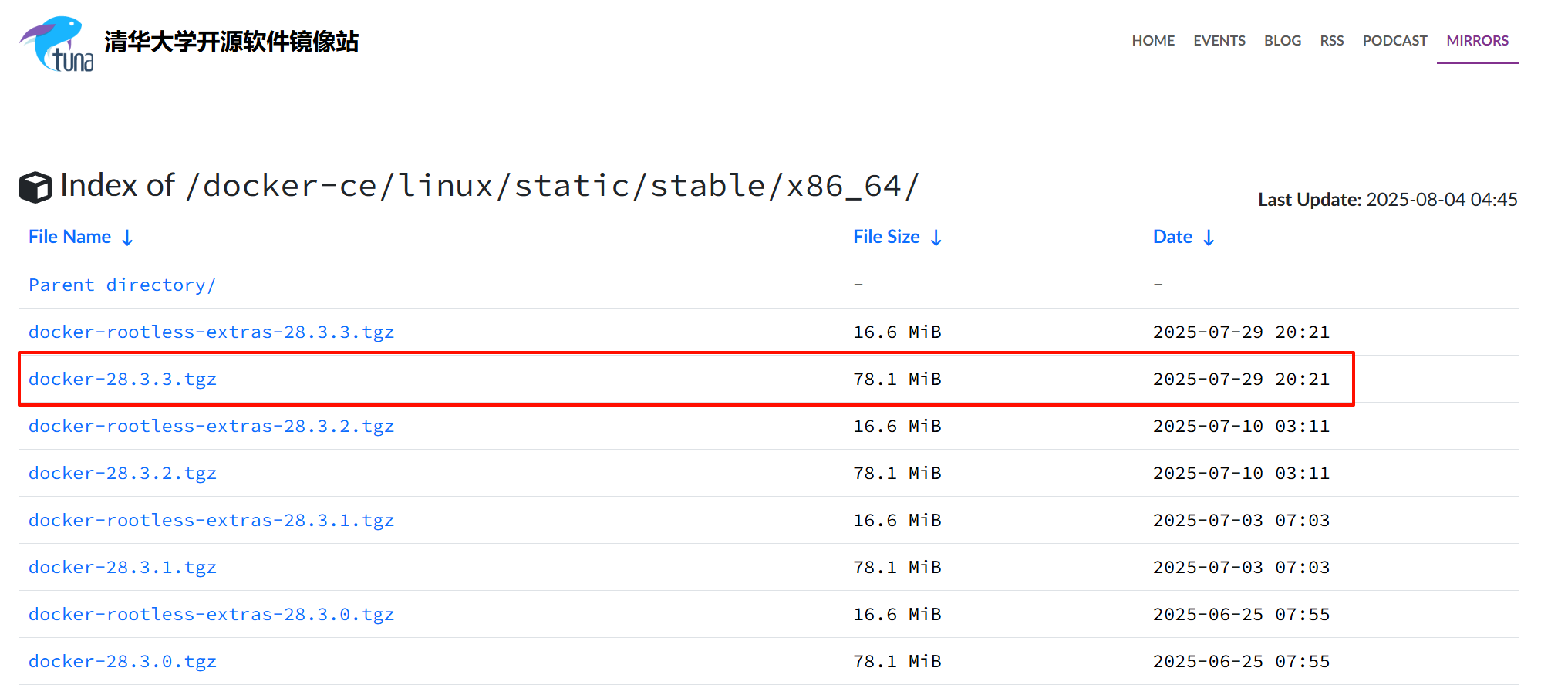This screenshot has width=1568, height=695.
Task: Download docker-28.3.1.tgz
Action: click(x=123, y=568)
